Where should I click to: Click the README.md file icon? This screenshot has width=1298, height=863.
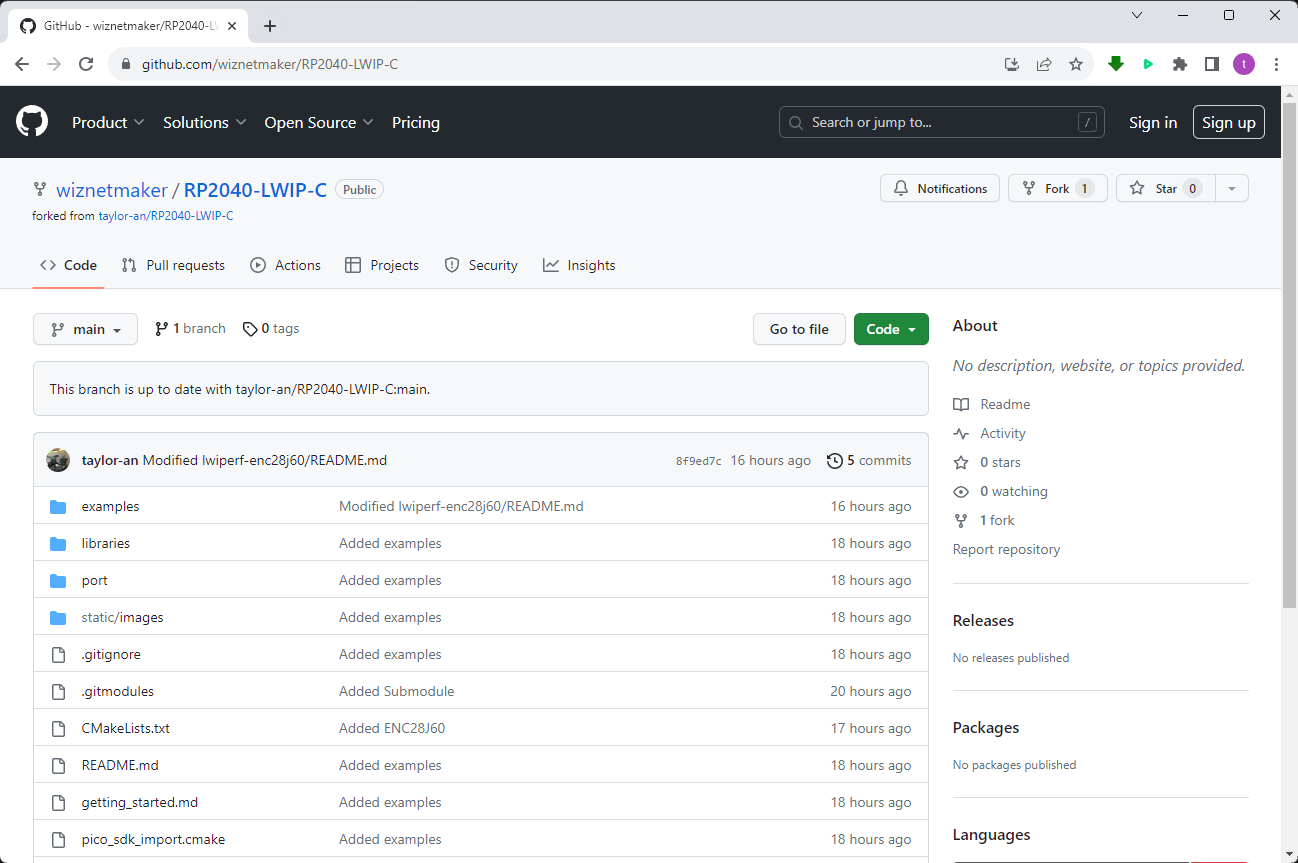pyautogui.click(x=58, y=766)
